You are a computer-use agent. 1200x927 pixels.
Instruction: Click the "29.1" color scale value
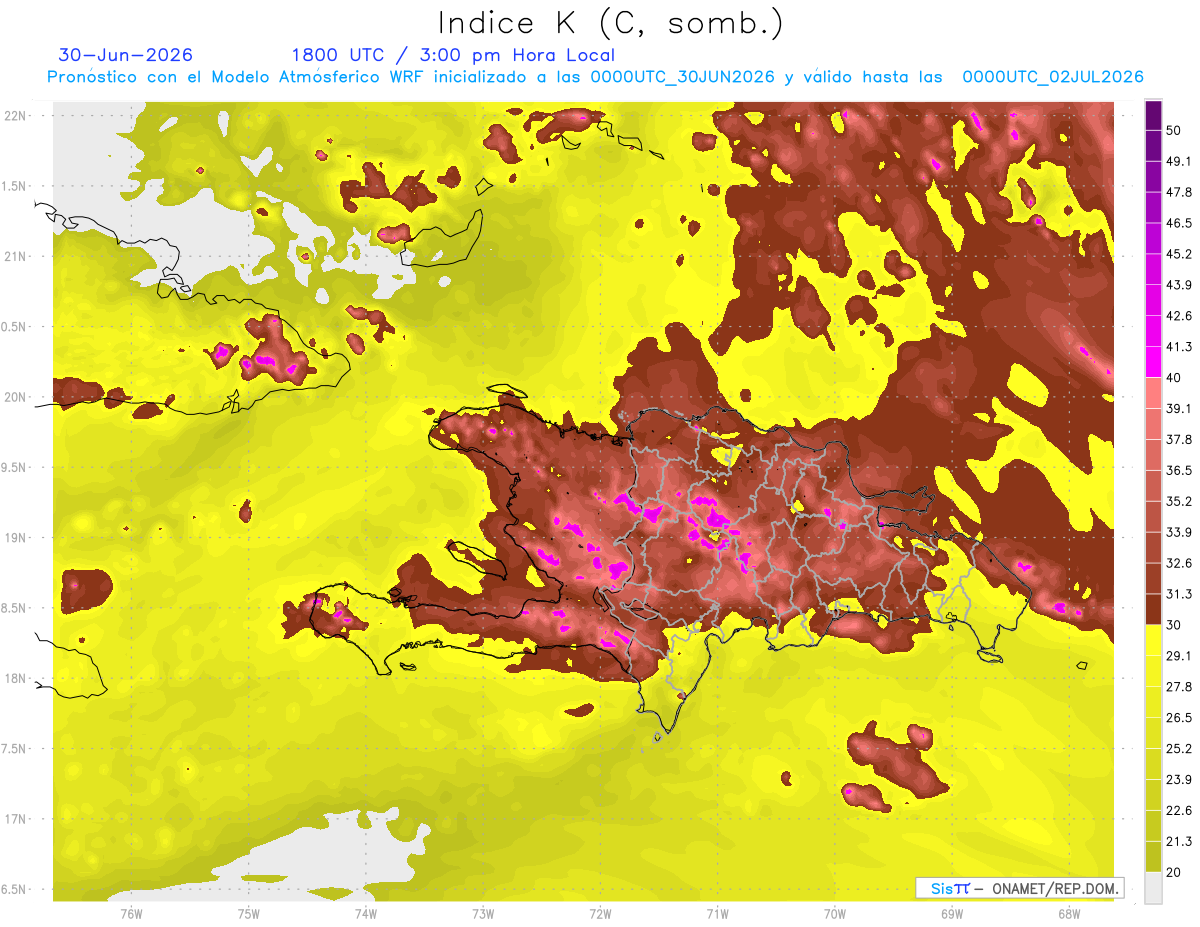point(1179,656)
